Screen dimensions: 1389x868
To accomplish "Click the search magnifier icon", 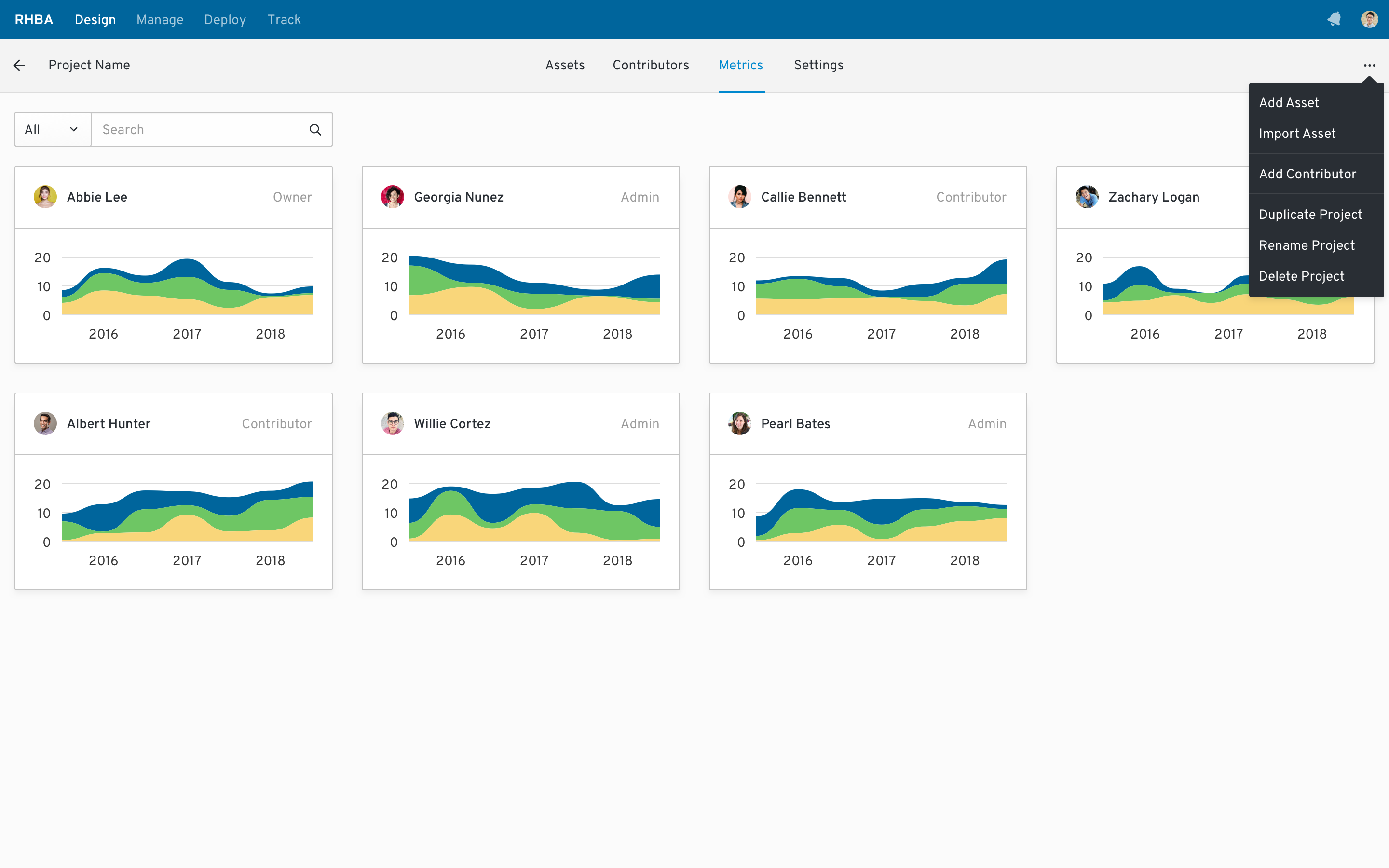I will pos(315,129).
